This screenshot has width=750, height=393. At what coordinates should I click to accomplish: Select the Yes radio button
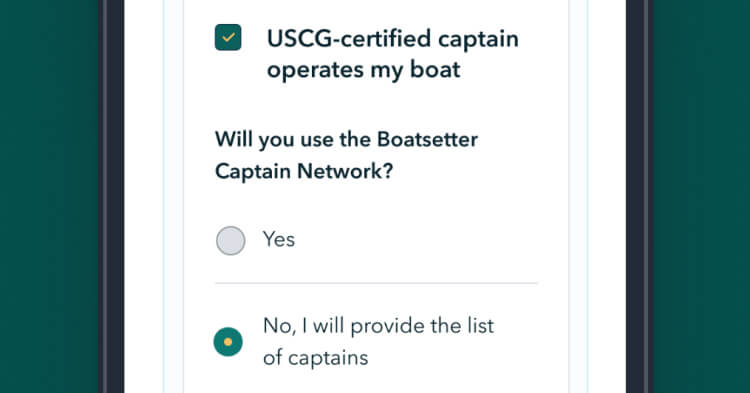click(x=231, y=240)
